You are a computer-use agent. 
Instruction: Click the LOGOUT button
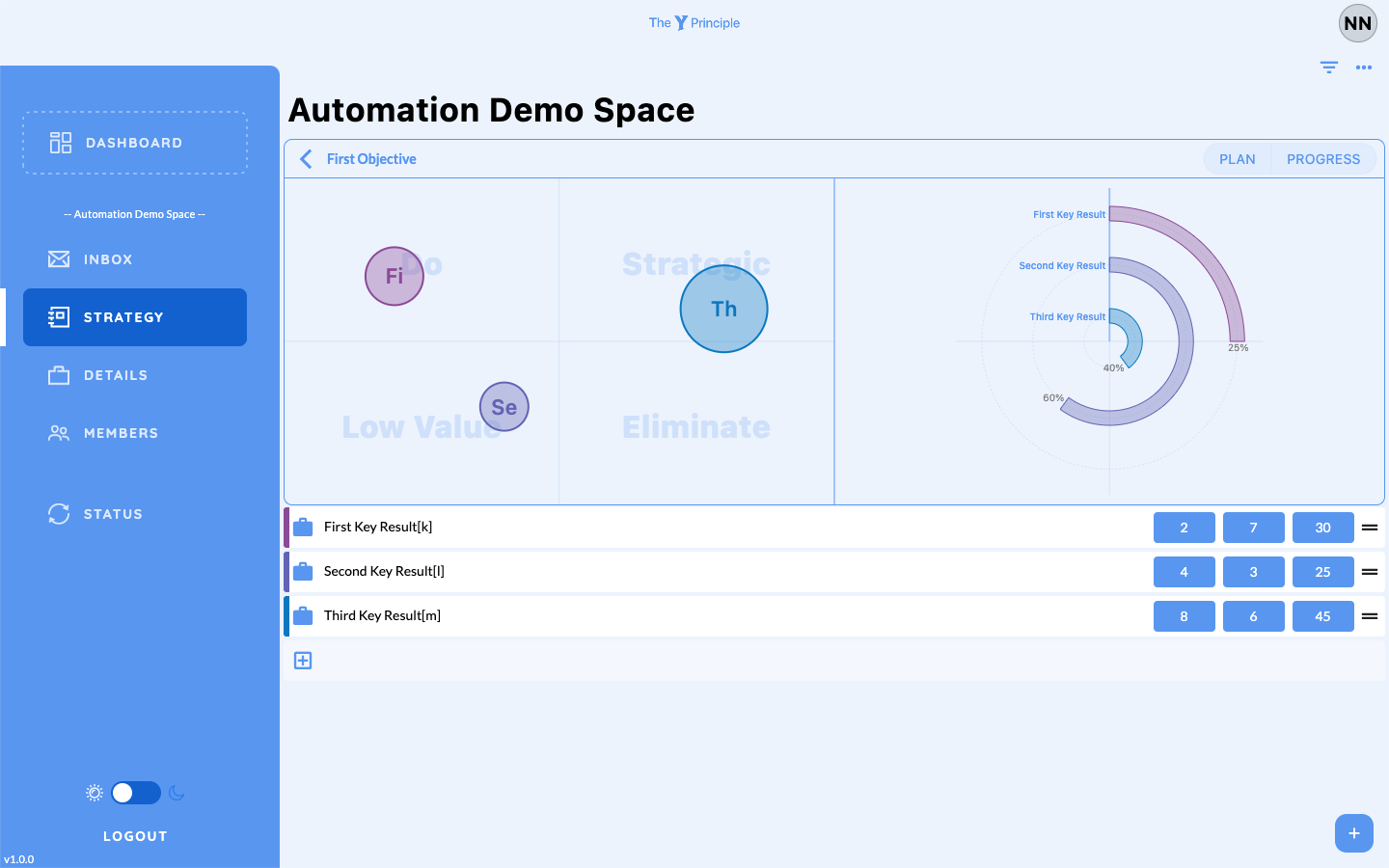tap(135, 836)
